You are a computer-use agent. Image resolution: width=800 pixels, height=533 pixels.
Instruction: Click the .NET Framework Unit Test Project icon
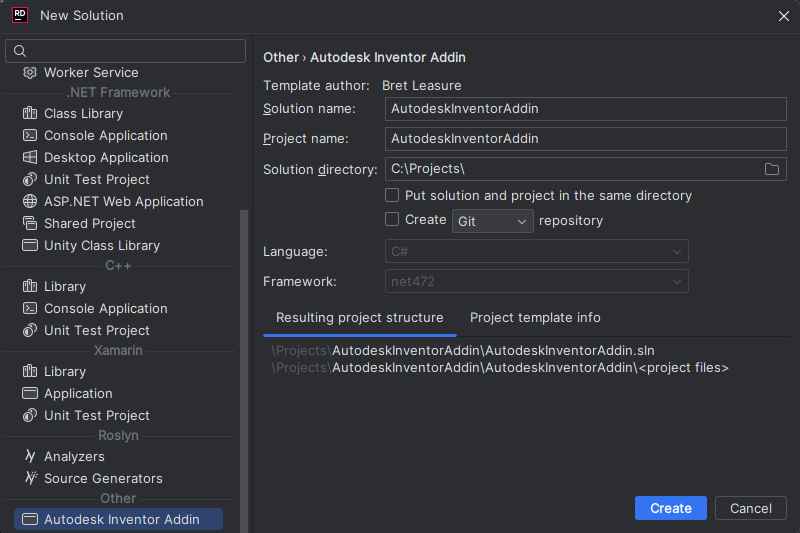[30, 179]
